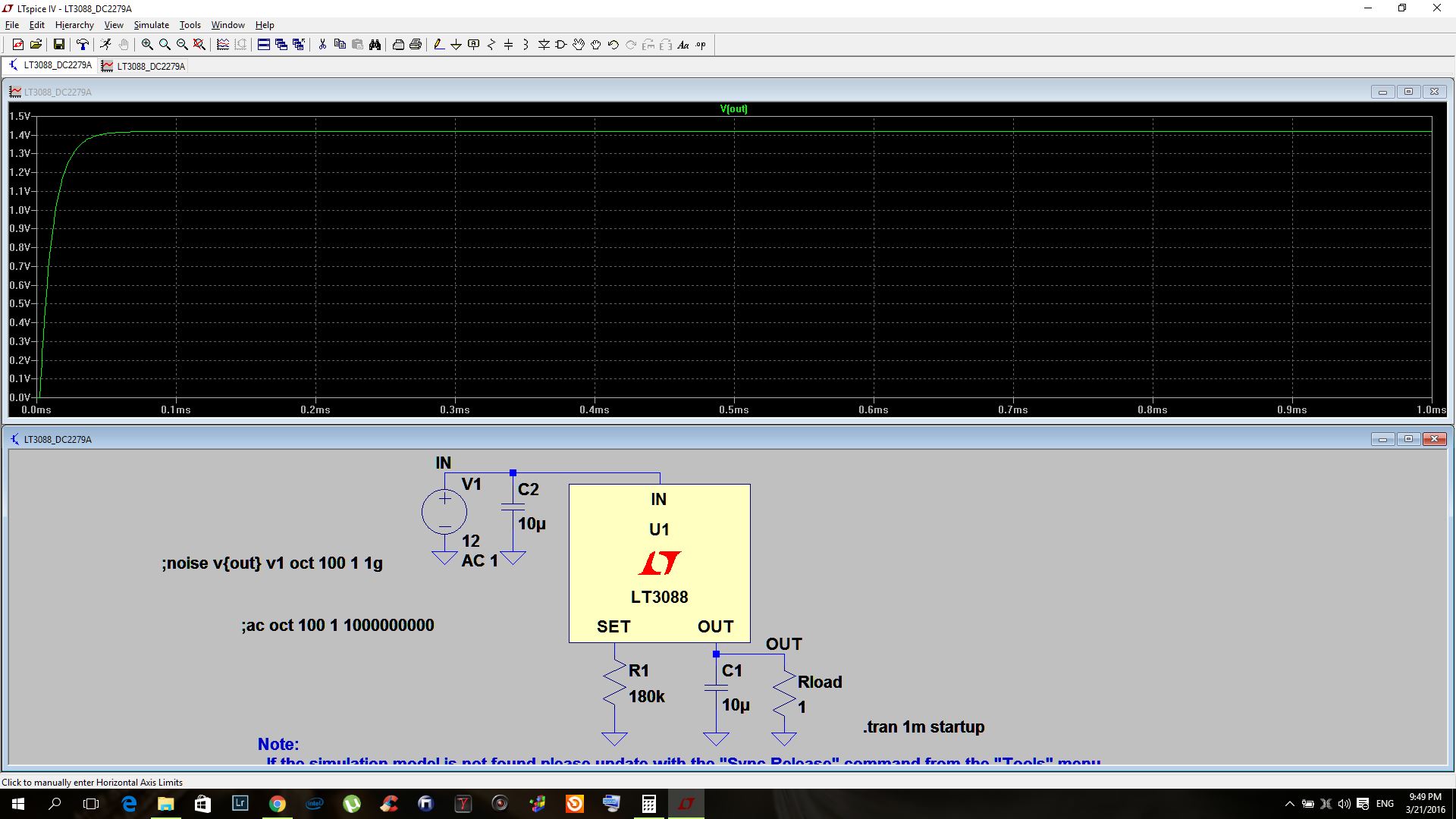The image size is (1456, 819).
Task: Open the Control Panel hammer icon
Action: point(83,45)
